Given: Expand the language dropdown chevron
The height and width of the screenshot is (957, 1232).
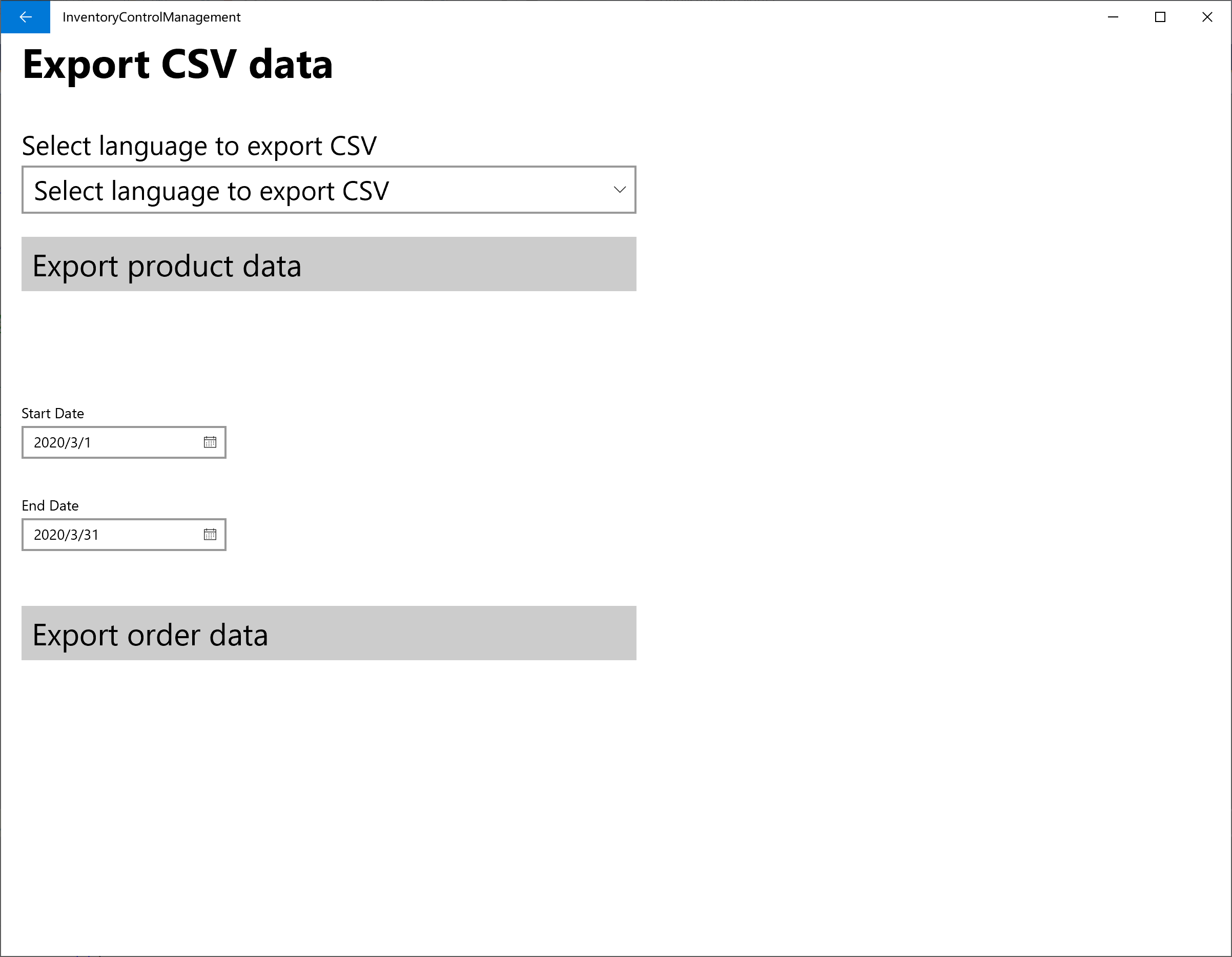Looking at the screenshot, I should pos(620,190).
